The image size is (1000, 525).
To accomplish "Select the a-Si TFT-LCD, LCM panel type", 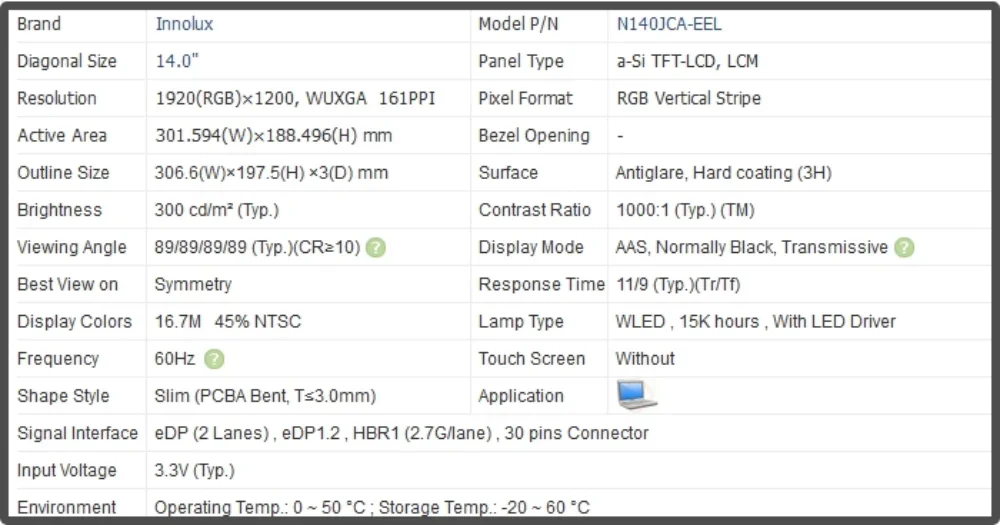I will (688, 61).
